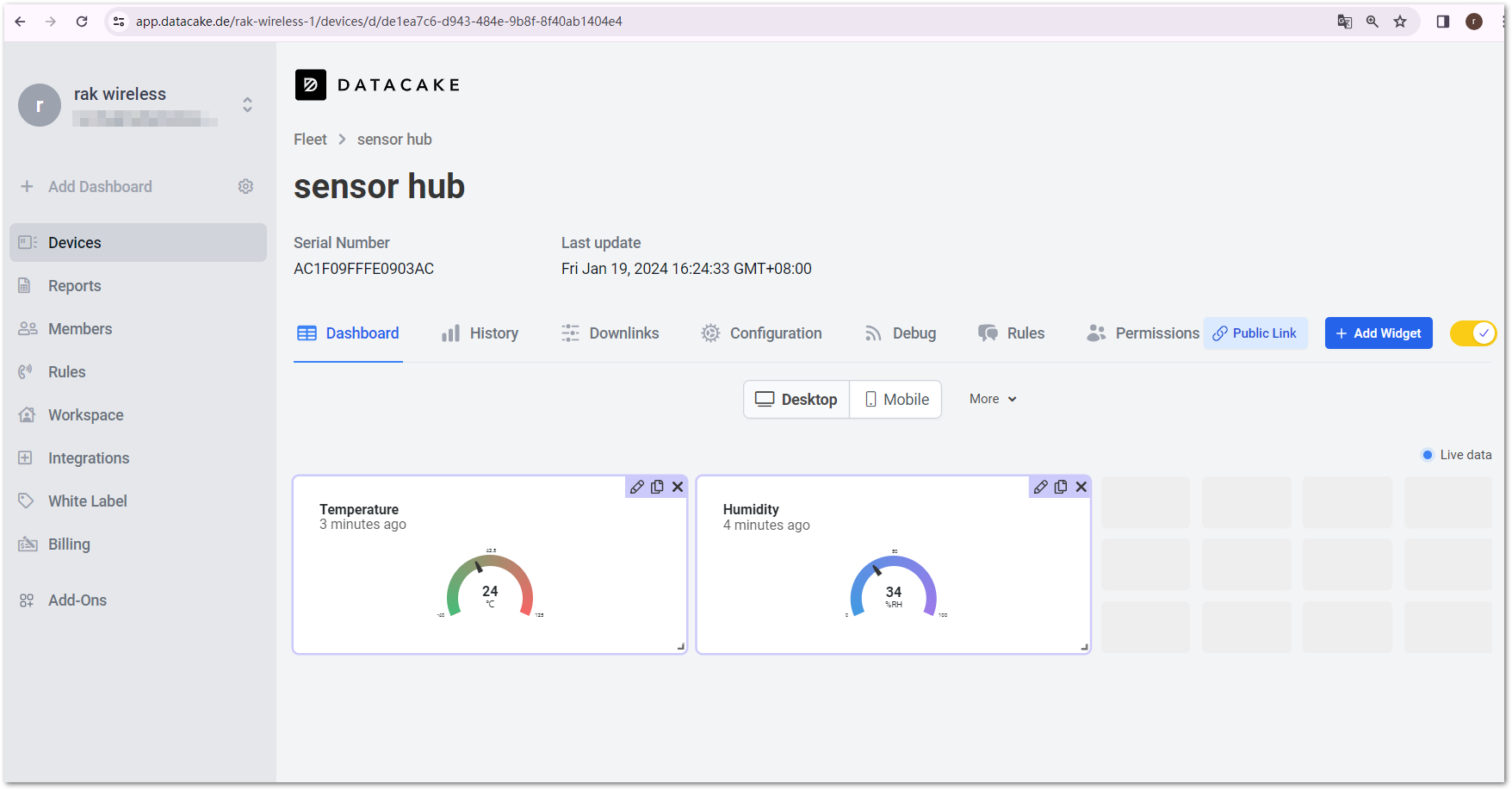
Task: Click the Temperature gauge dial
Action: pyautogui.click(x=490, y=586)
